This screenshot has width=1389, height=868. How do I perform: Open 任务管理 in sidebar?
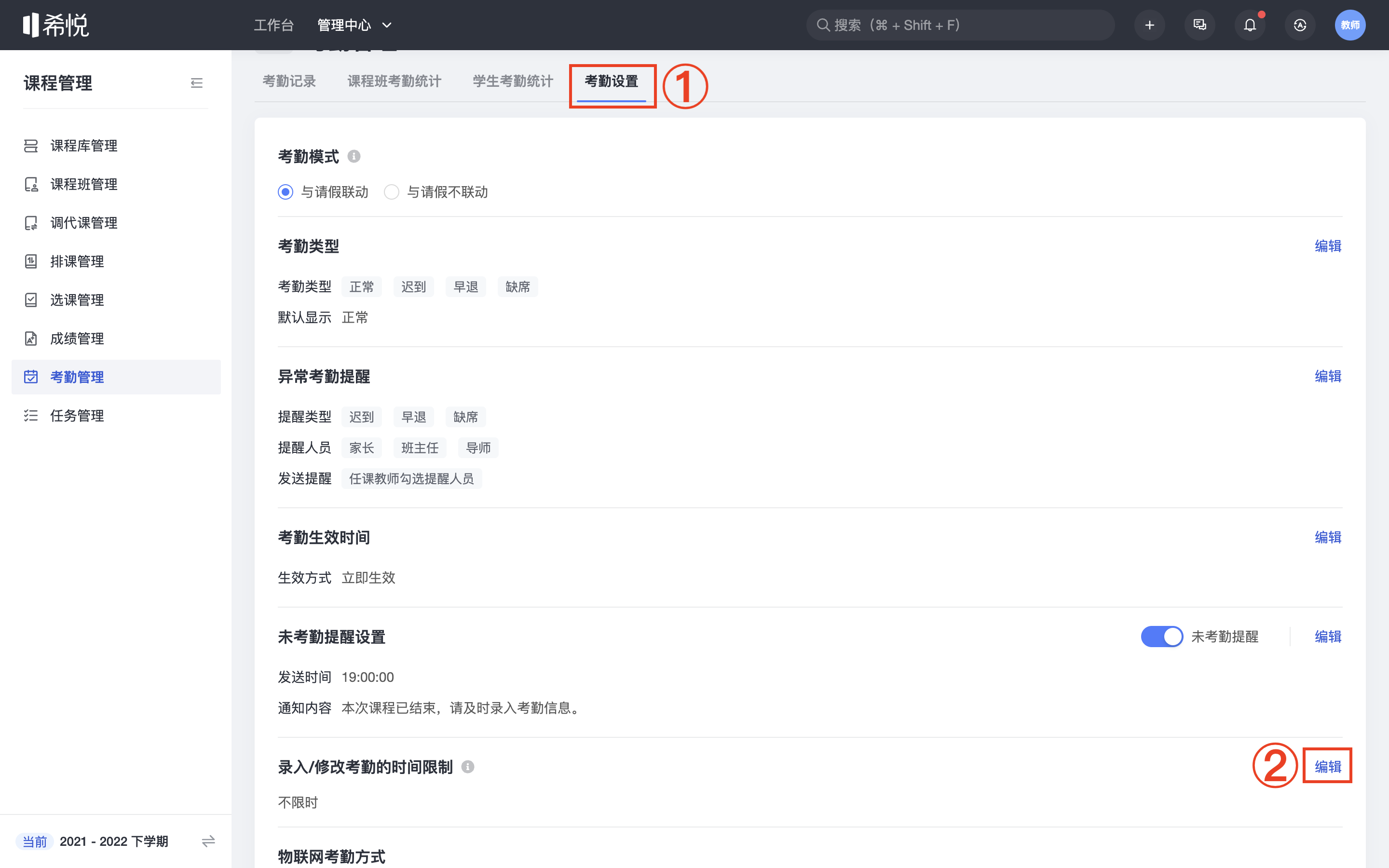coord(116,415)
